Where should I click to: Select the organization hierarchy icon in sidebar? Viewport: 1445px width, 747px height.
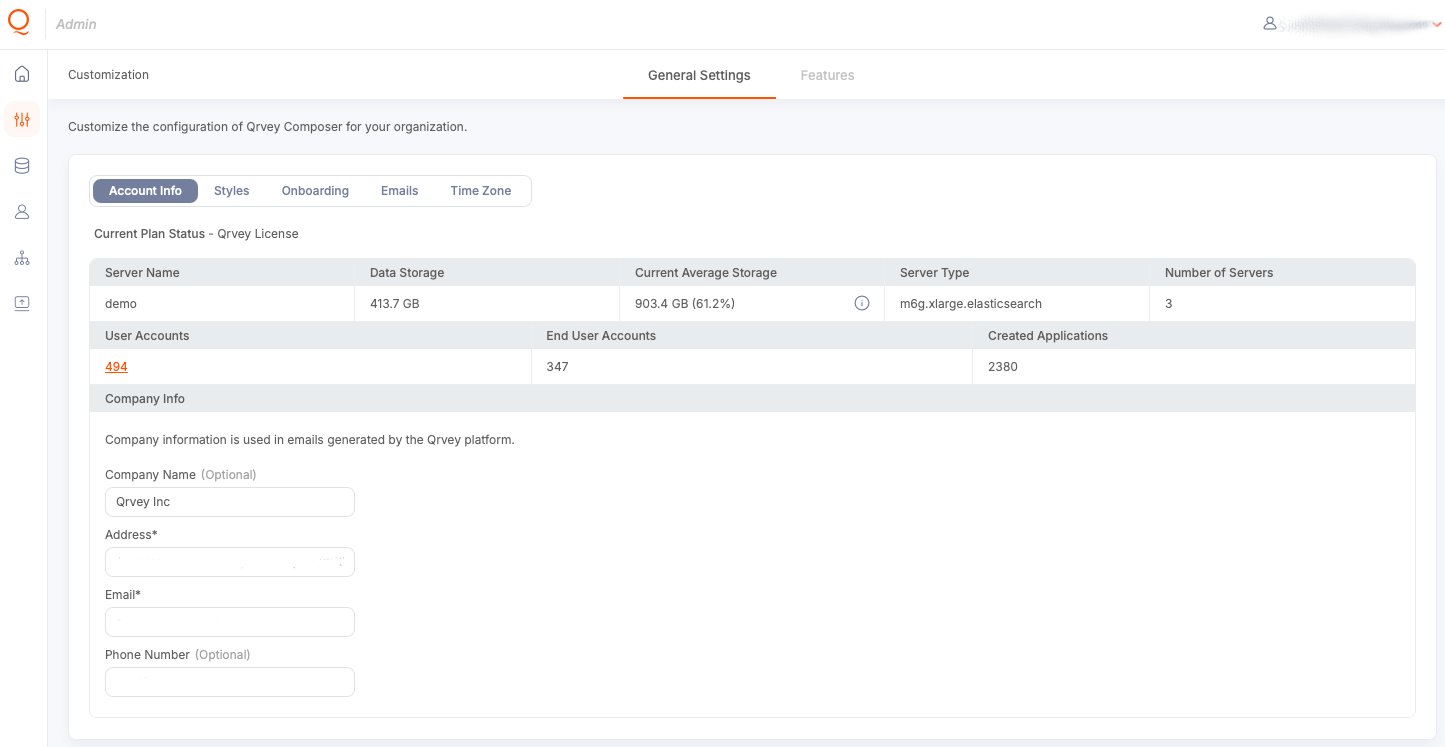click(21, 257)
